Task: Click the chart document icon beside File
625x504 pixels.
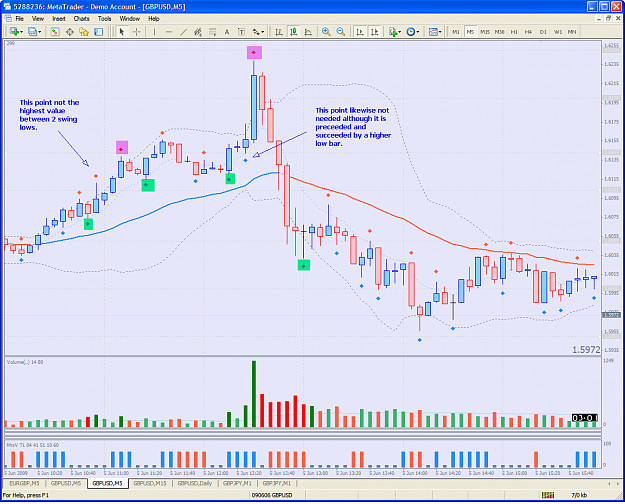Action: [8, 19]
